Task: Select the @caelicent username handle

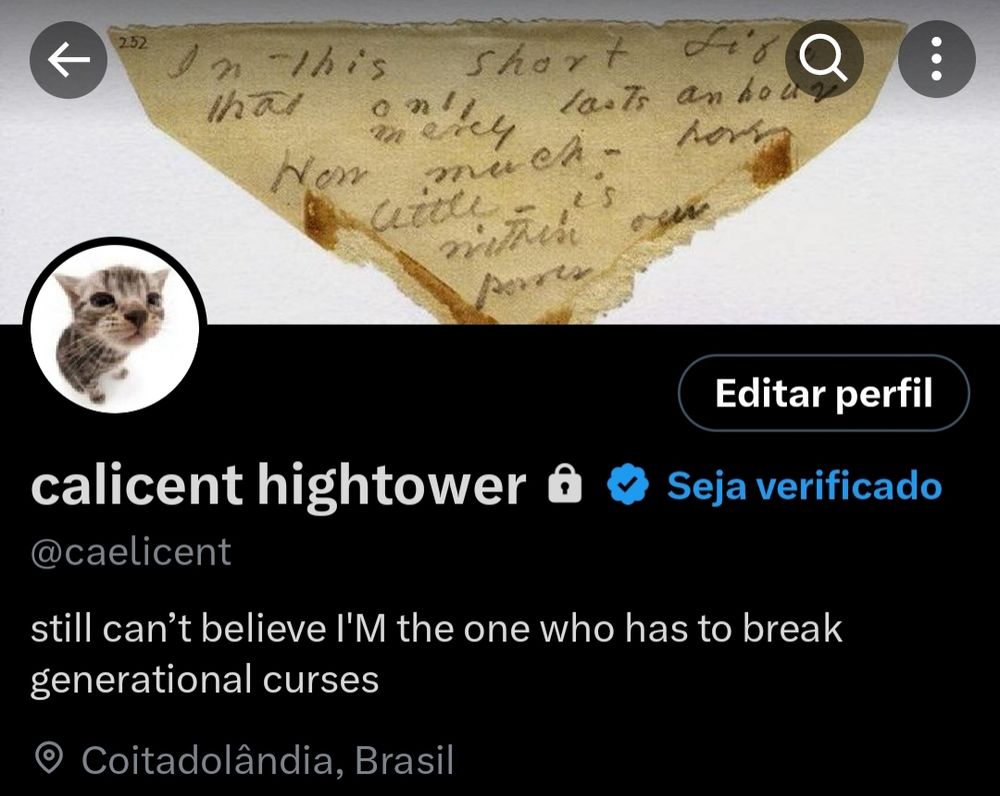Action: tap(131, 552)
